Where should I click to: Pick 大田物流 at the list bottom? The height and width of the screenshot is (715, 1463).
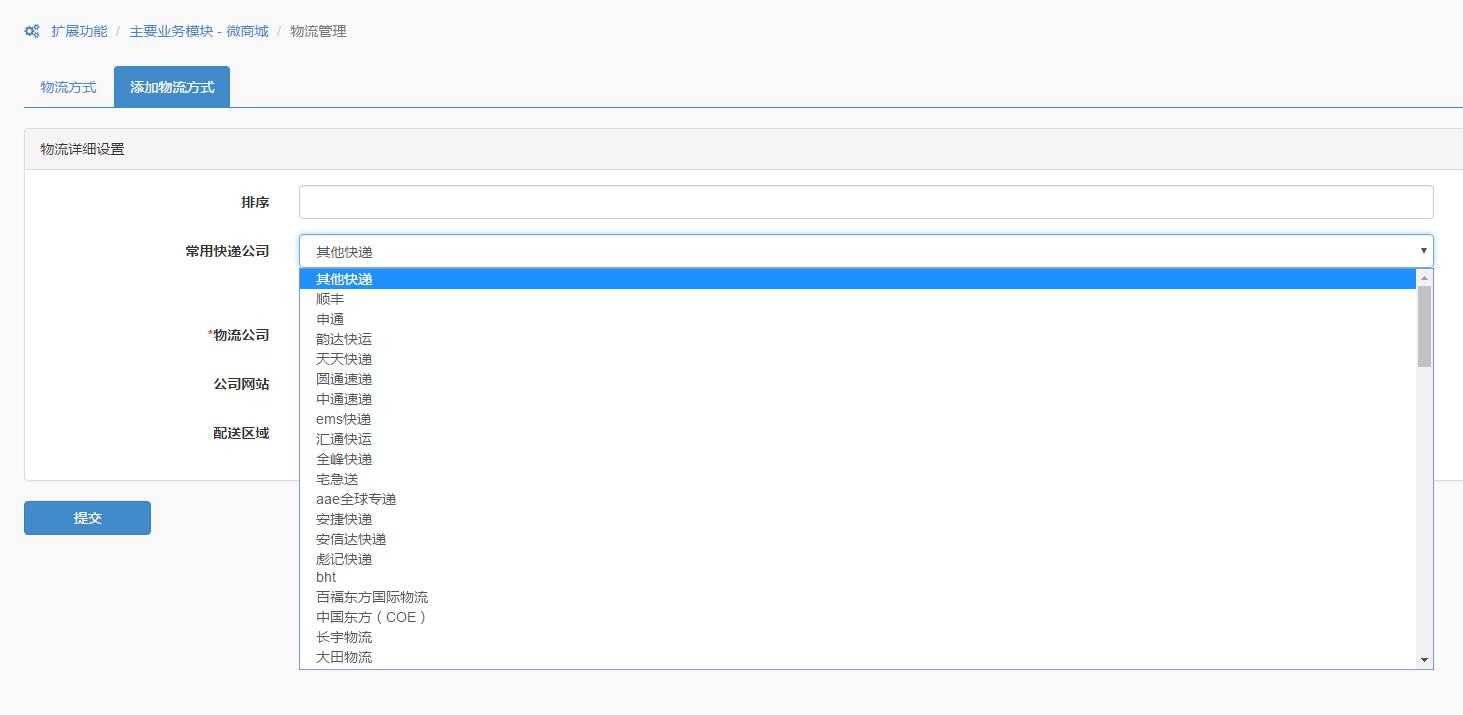[344, 657]
